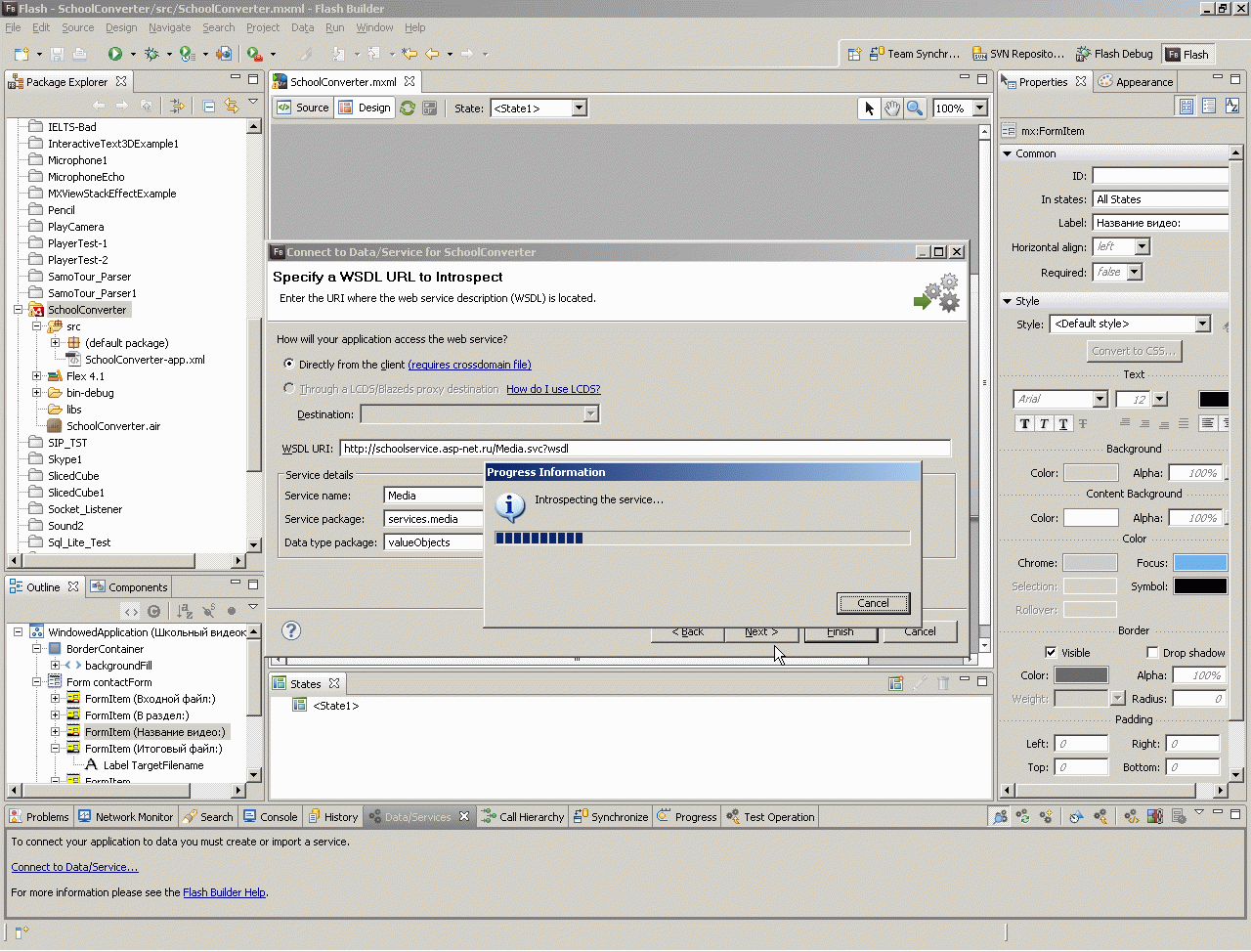Screen dimensions: 1251x952
Task: Select 'Directly from the client' radio button
Action: [x=288, y=364]
